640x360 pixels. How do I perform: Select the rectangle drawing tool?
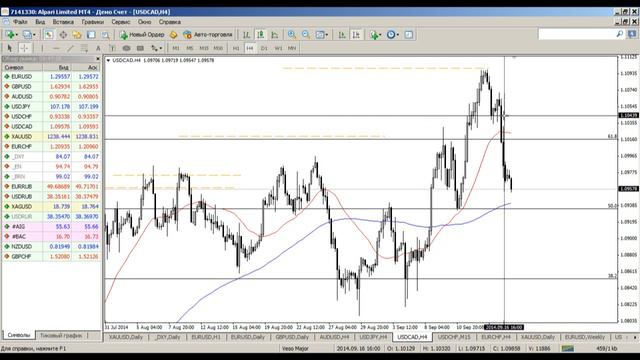[140, 48]
